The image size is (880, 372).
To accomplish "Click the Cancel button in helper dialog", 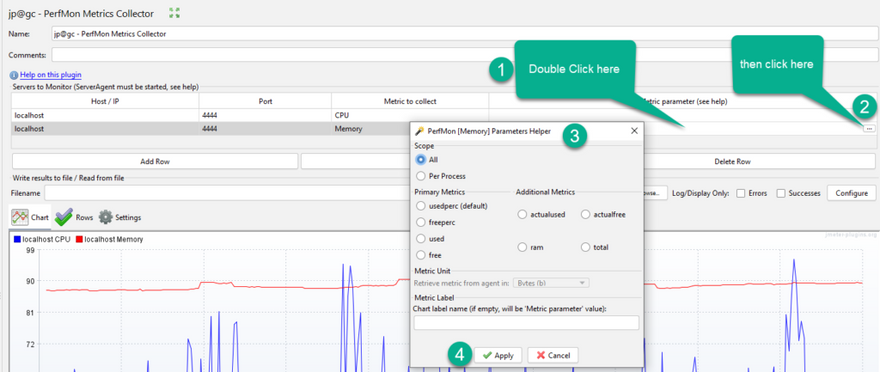I will [x=553, y=355].
